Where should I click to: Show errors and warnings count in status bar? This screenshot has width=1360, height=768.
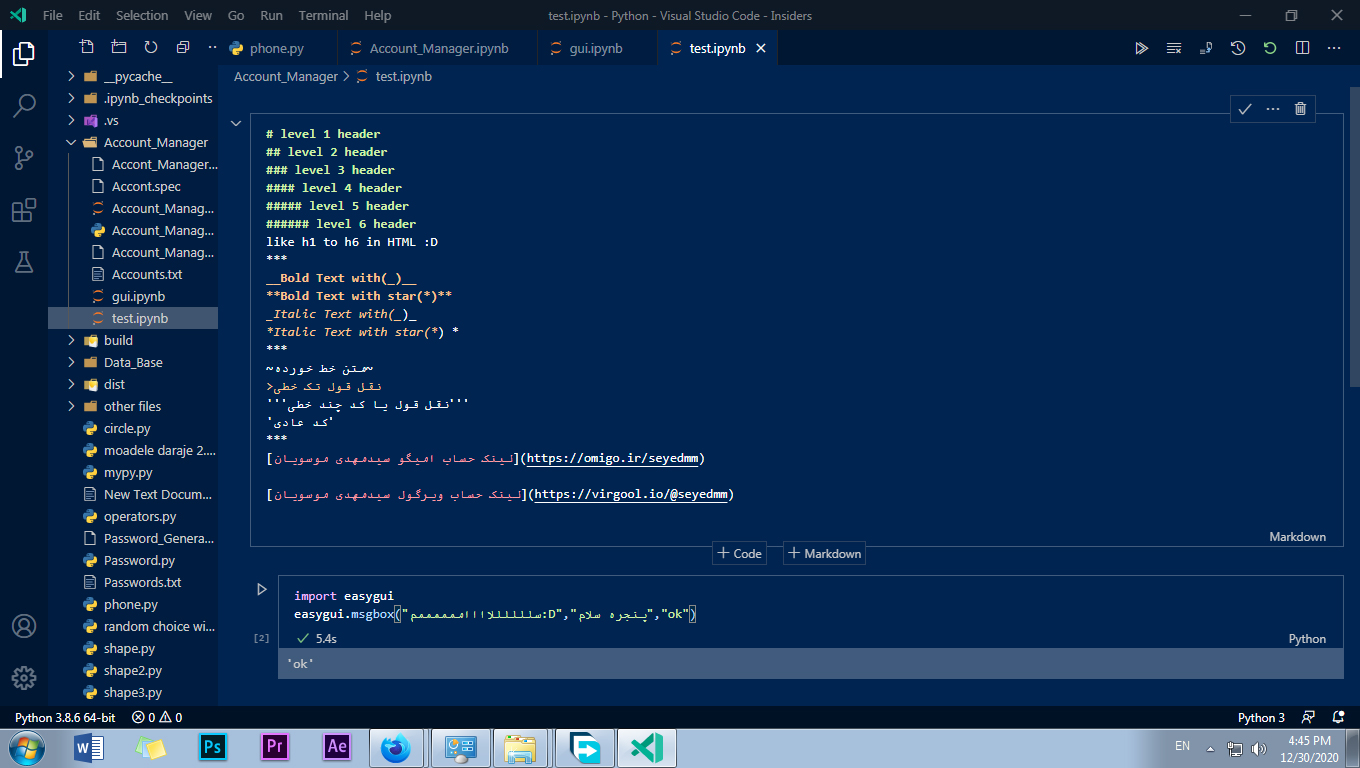[157, 717]
